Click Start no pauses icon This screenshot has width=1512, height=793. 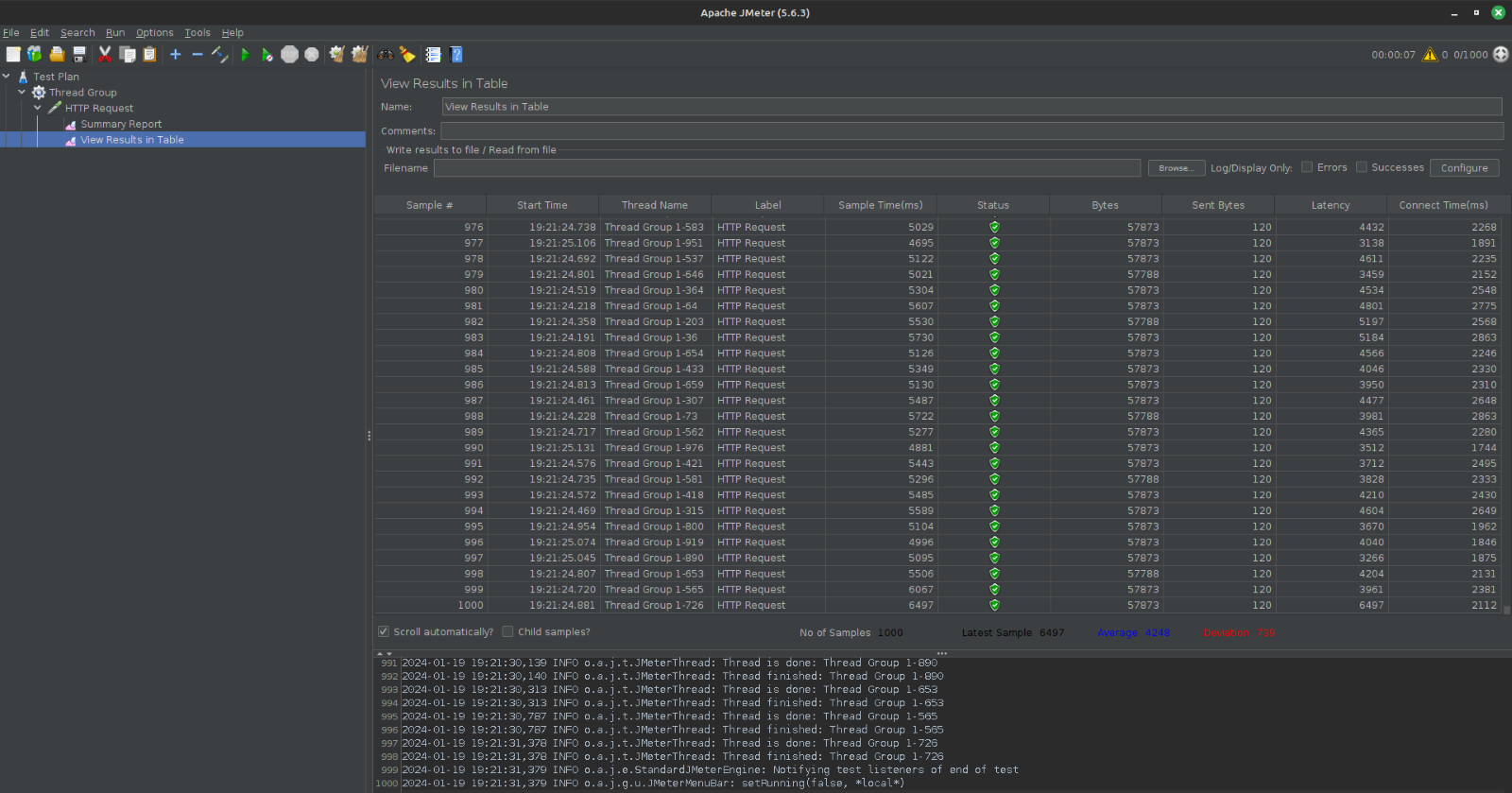266,55
